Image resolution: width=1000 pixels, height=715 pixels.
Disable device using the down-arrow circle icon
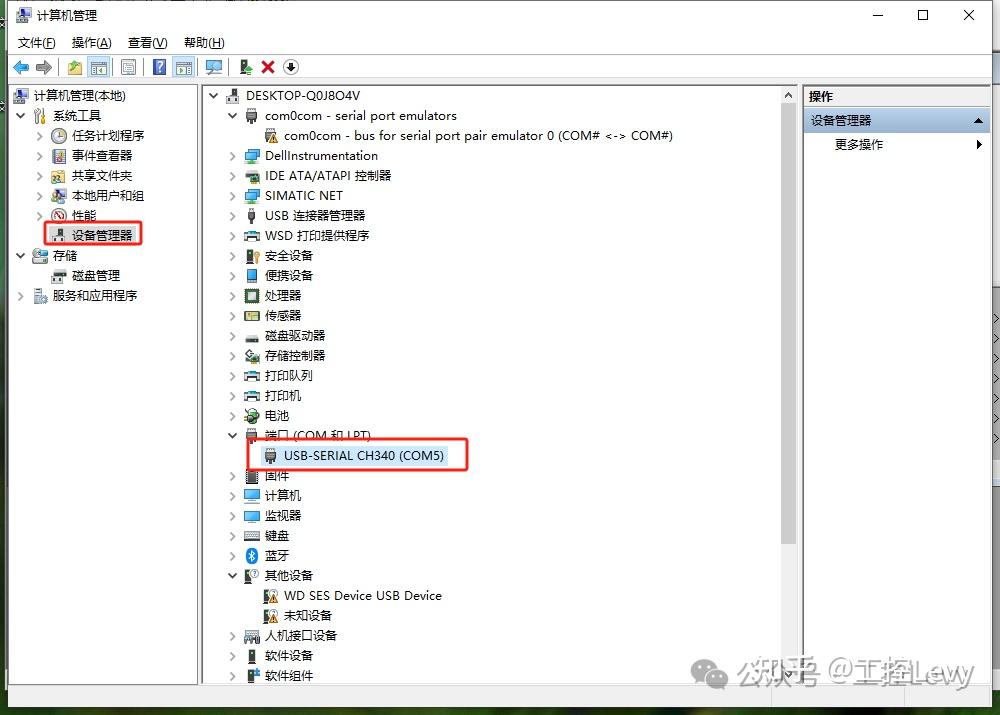[x=290, y=66]
